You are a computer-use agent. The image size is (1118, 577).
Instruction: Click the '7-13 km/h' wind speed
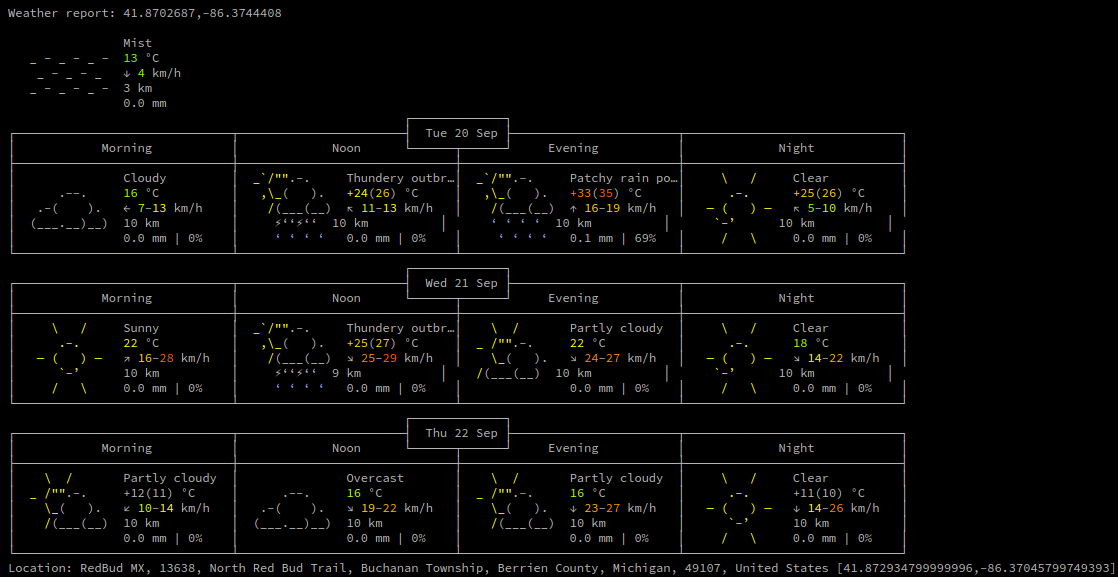pos(170,208)
